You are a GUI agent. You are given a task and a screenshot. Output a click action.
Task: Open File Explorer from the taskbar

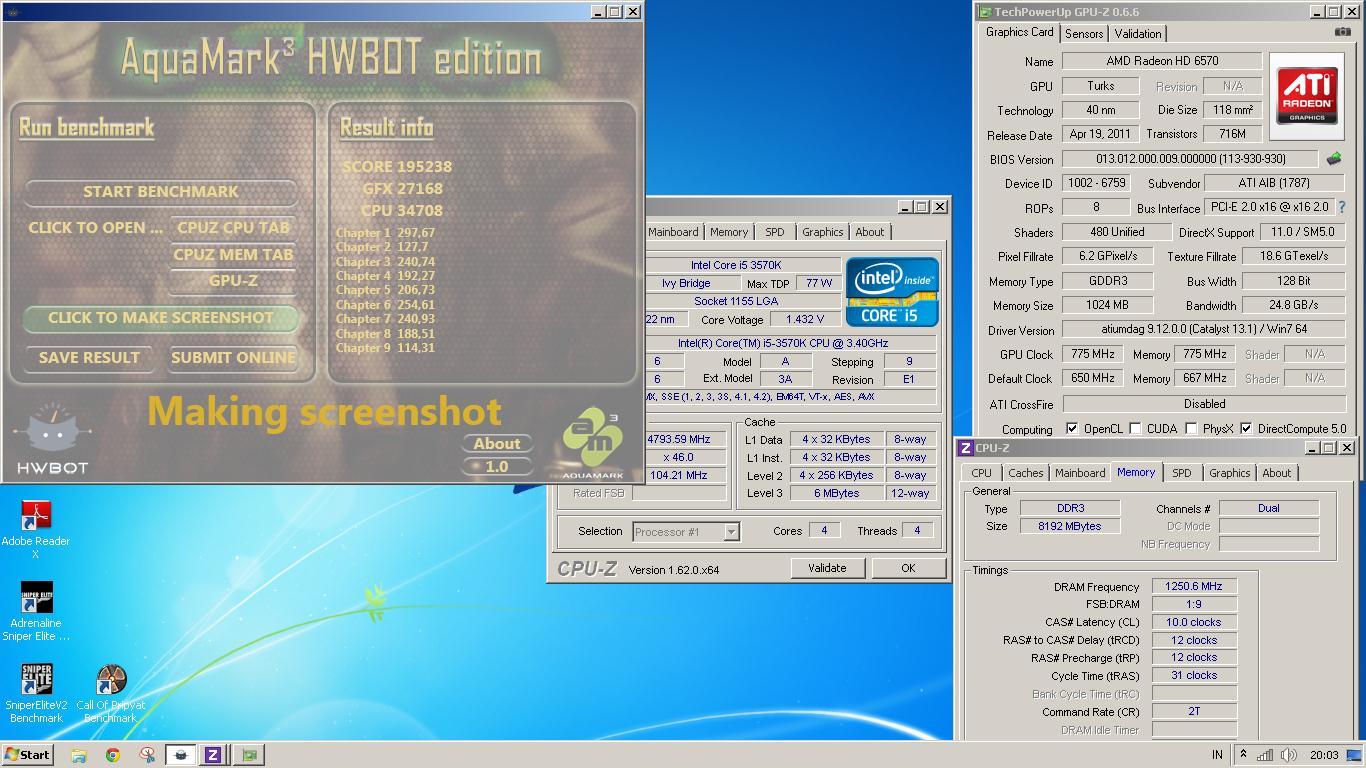pyautogui.click(x=78, y=755)
